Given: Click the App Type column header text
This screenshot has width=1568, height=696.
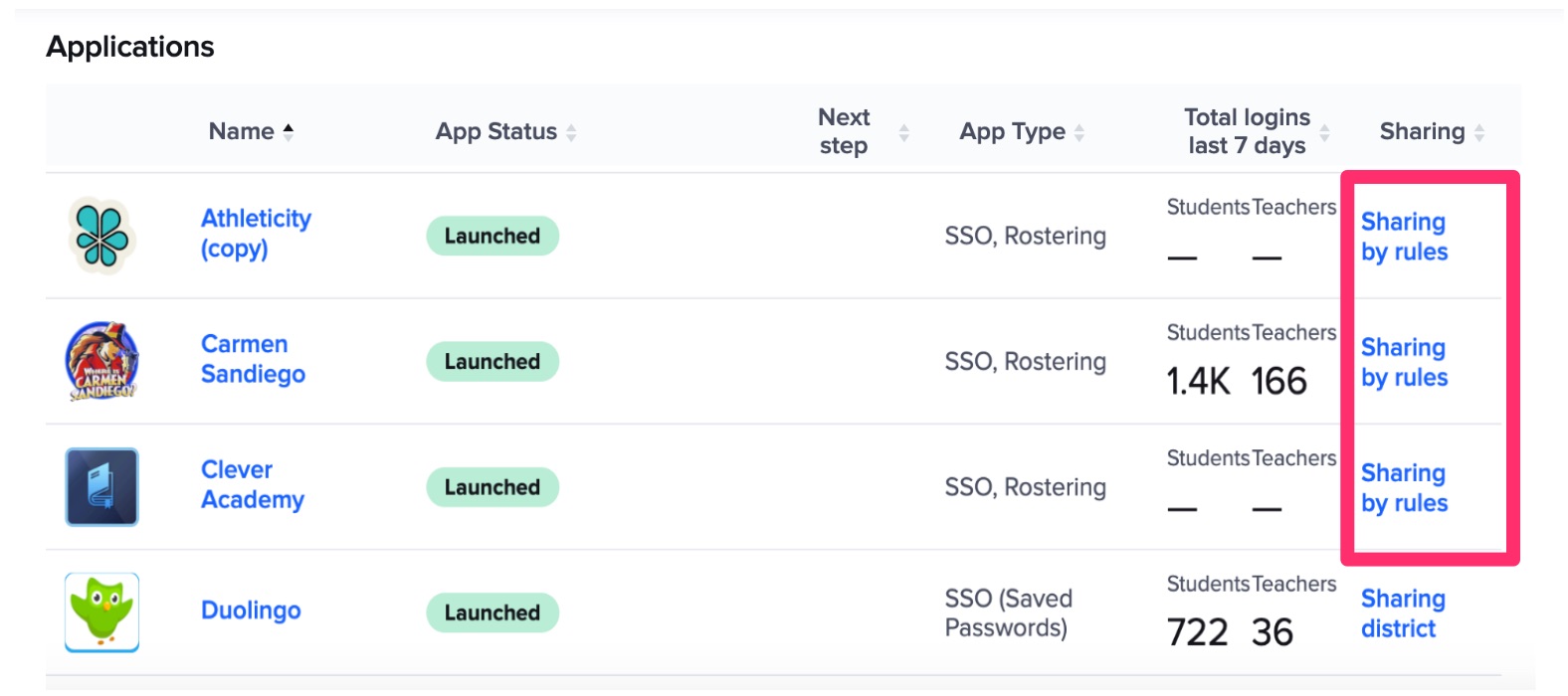Looking at the screenshot, I should tap(1012, 132).
